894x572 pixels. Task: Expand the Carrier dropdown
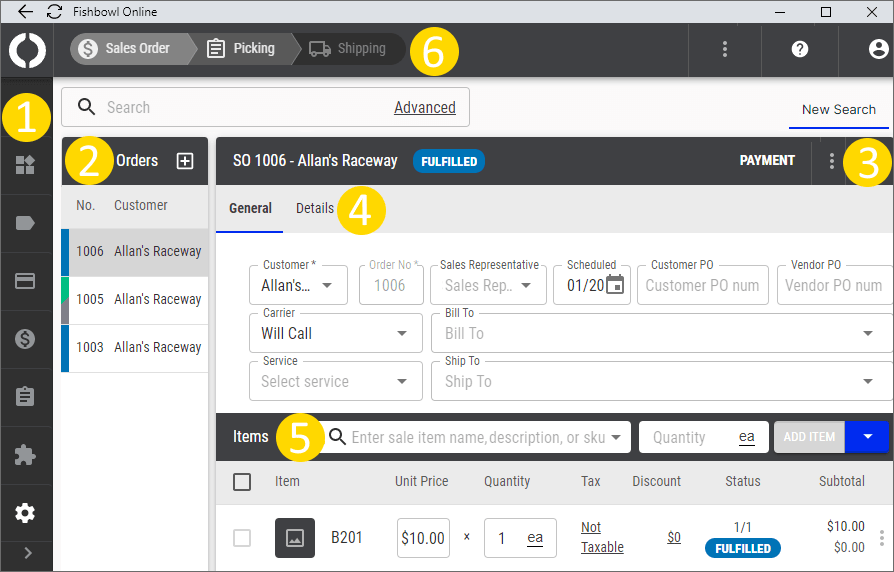(335, 333)
